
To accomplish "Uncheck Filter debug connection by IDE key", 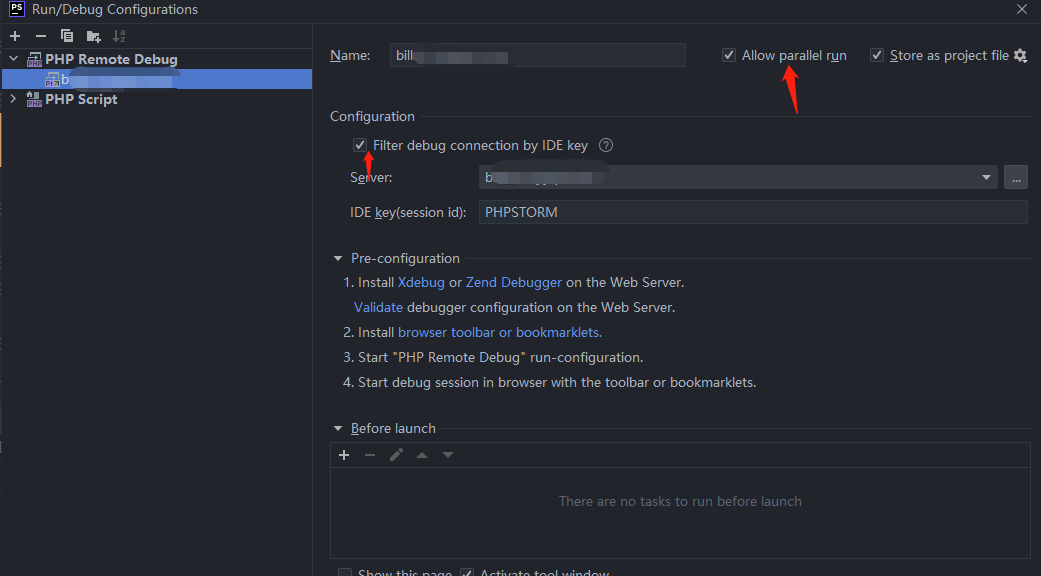I will click(360, 145).
